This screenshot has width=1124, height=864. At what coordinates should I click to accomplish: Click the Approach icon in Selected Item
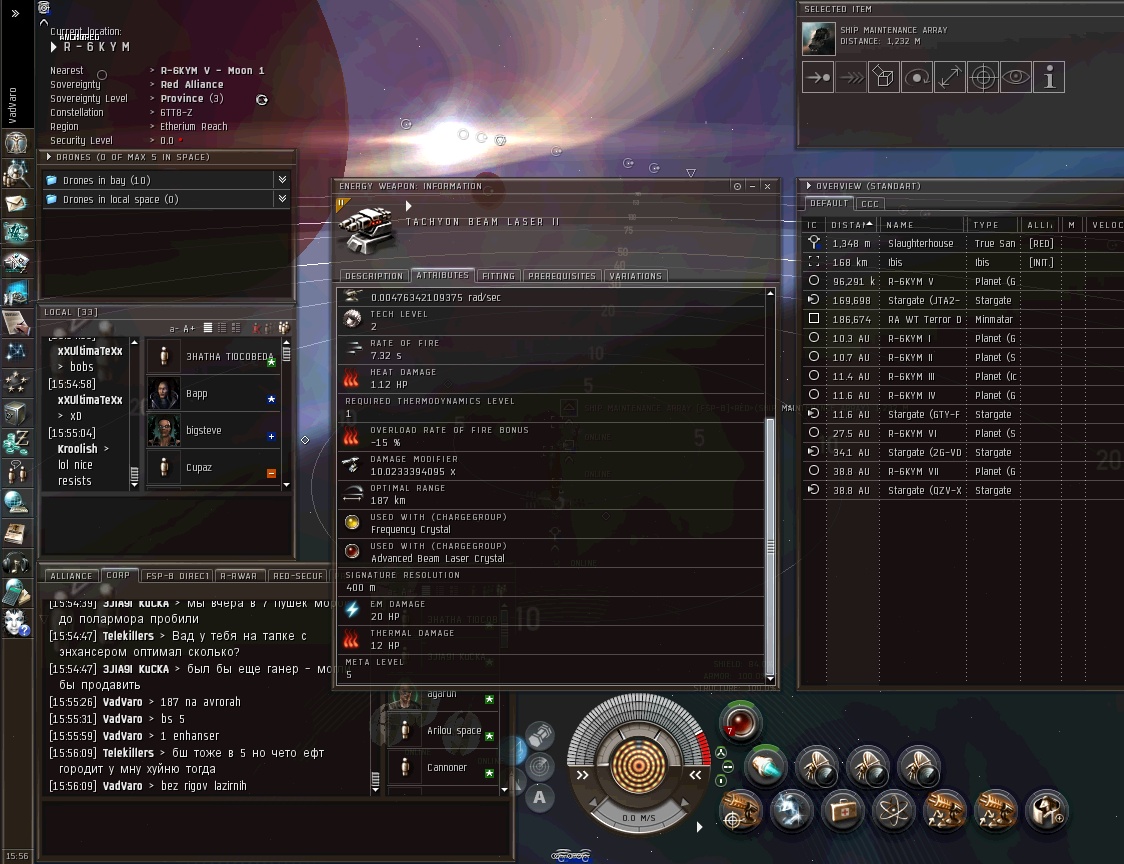pyautogui.click(x=818, y=77)
